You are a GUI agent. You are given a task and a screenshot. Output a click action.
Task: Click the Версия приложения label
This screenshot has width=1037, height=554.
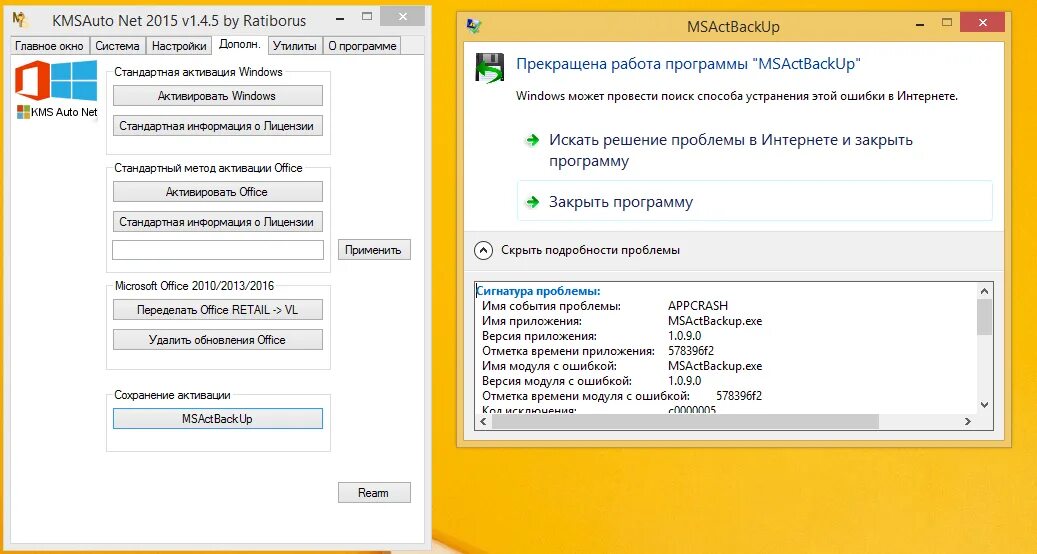[x=539, y=336]
